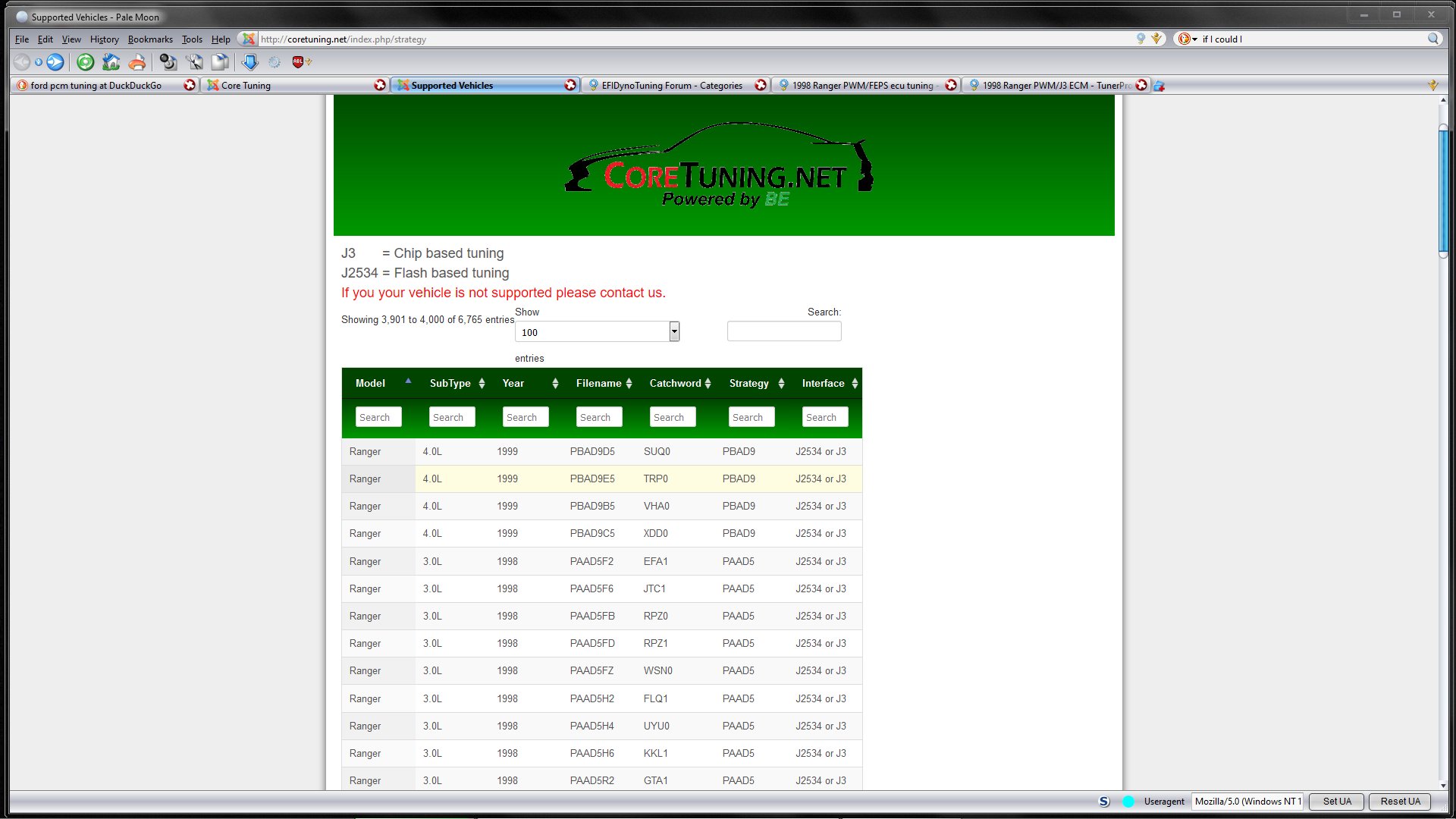Click the Home toolbar icon
Screen dimensions: 1456x819
[111, 62]
